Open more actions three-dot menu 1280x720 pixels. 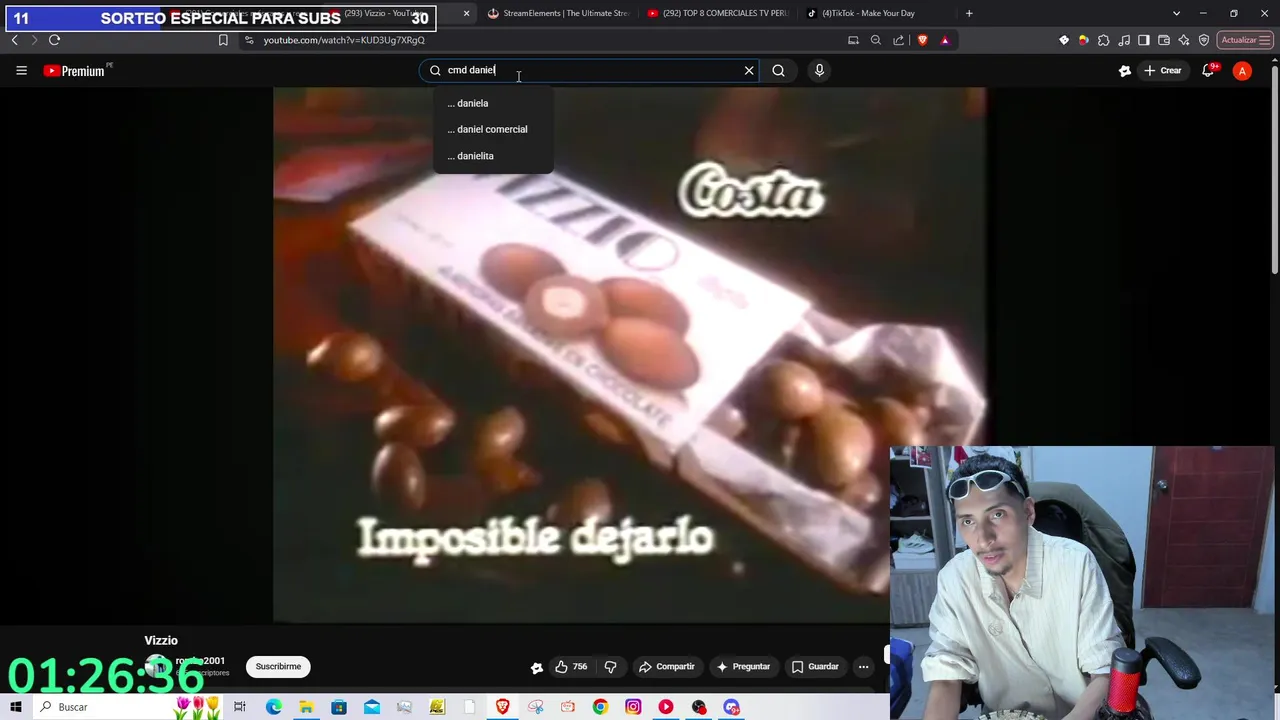coord(863,666)
